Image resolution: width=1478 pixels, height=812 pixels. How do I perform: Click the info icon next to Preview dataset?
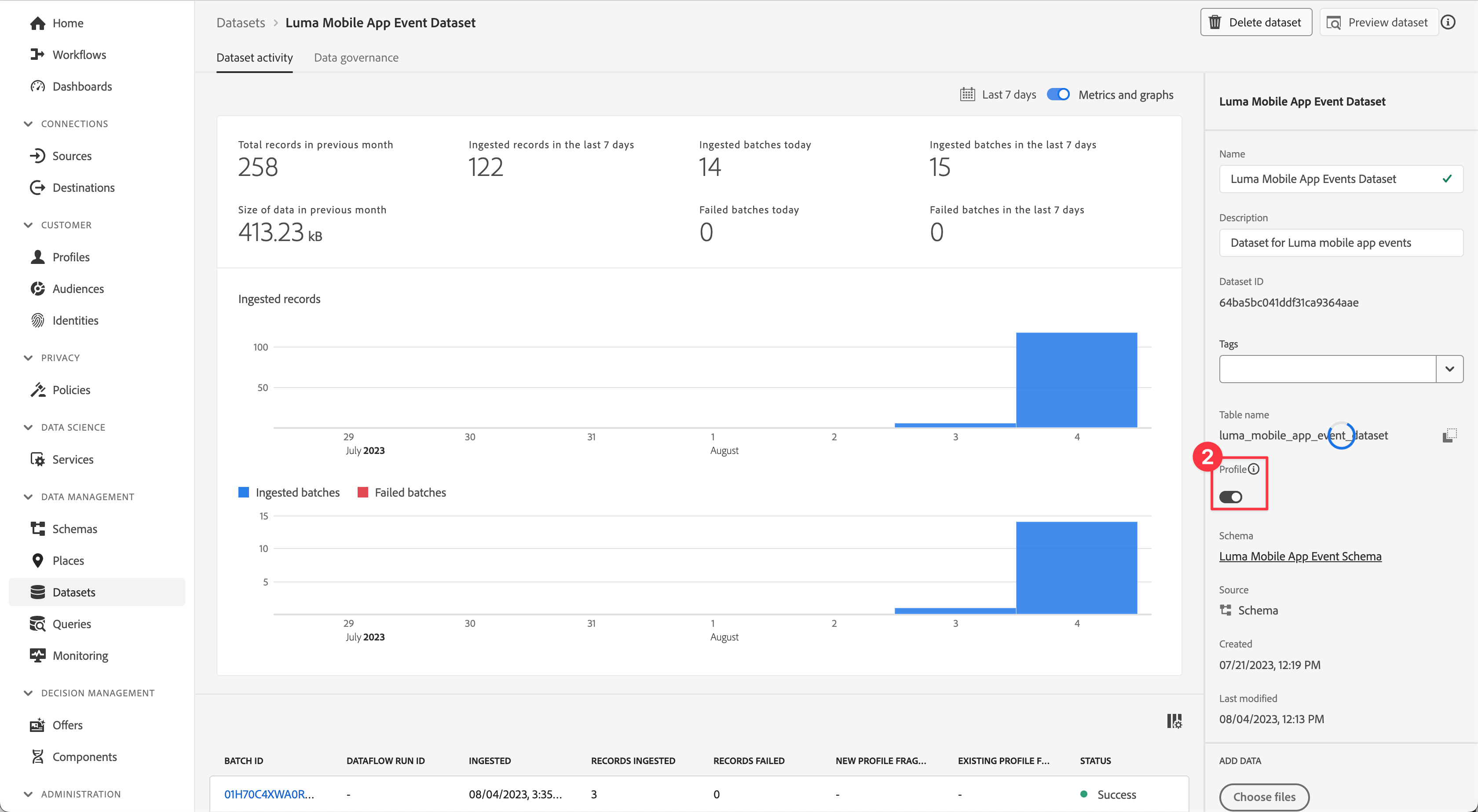point(1448,22)
